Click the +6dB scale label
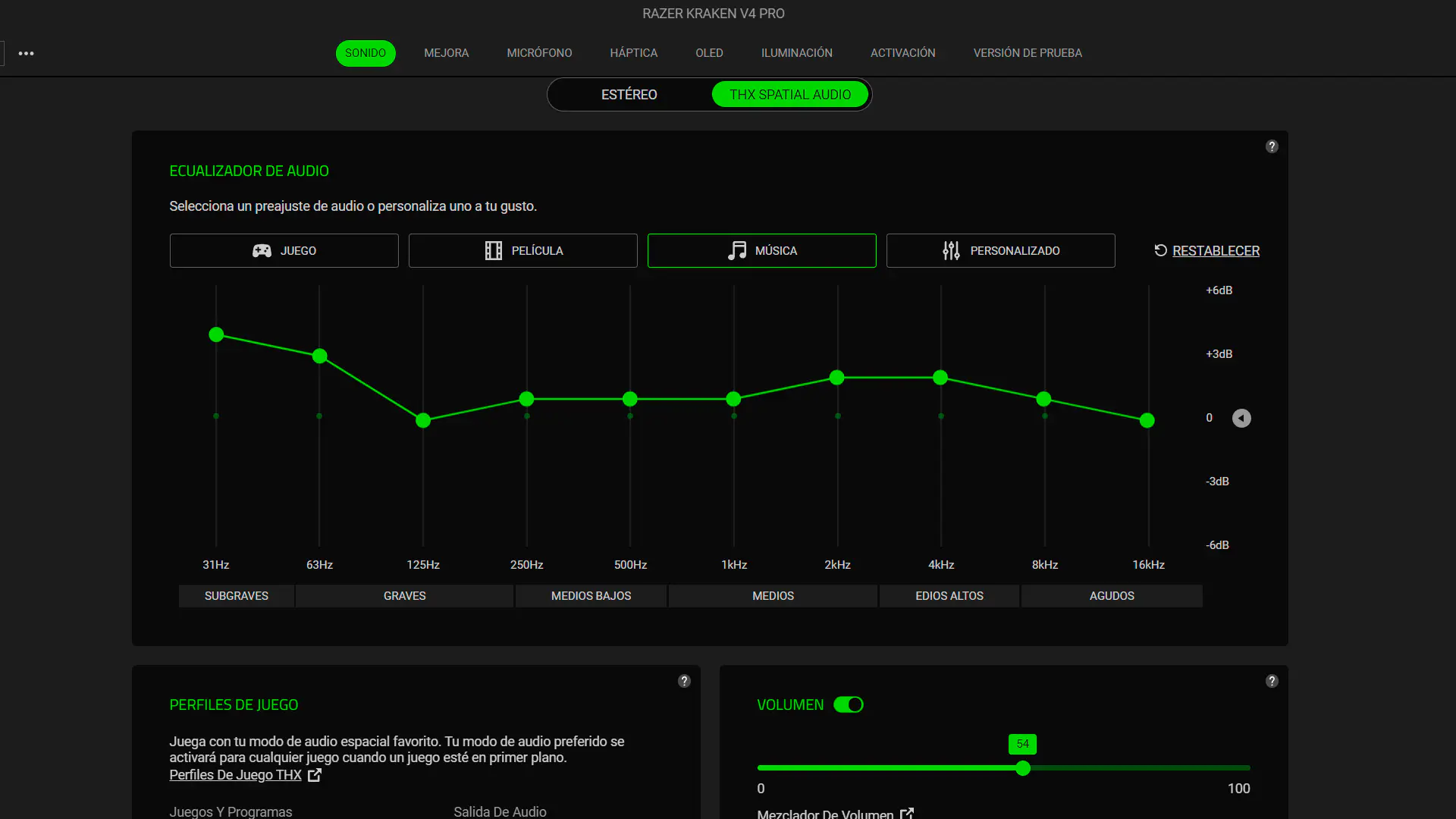1456x819 pixels. coord(1219,290)
